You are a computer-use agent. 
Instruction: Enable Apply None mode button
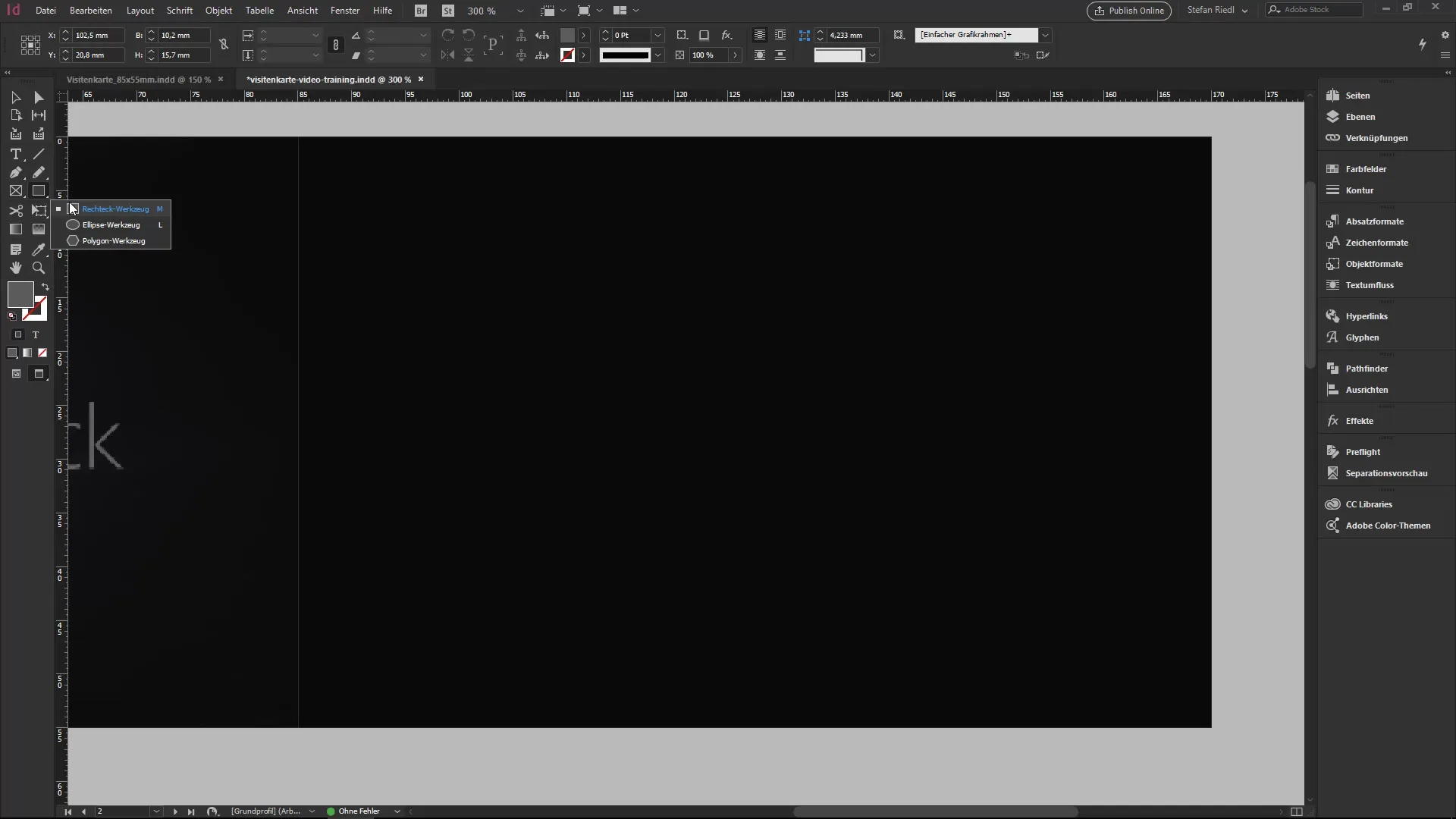pyautogui.click(x=42, y=353)
